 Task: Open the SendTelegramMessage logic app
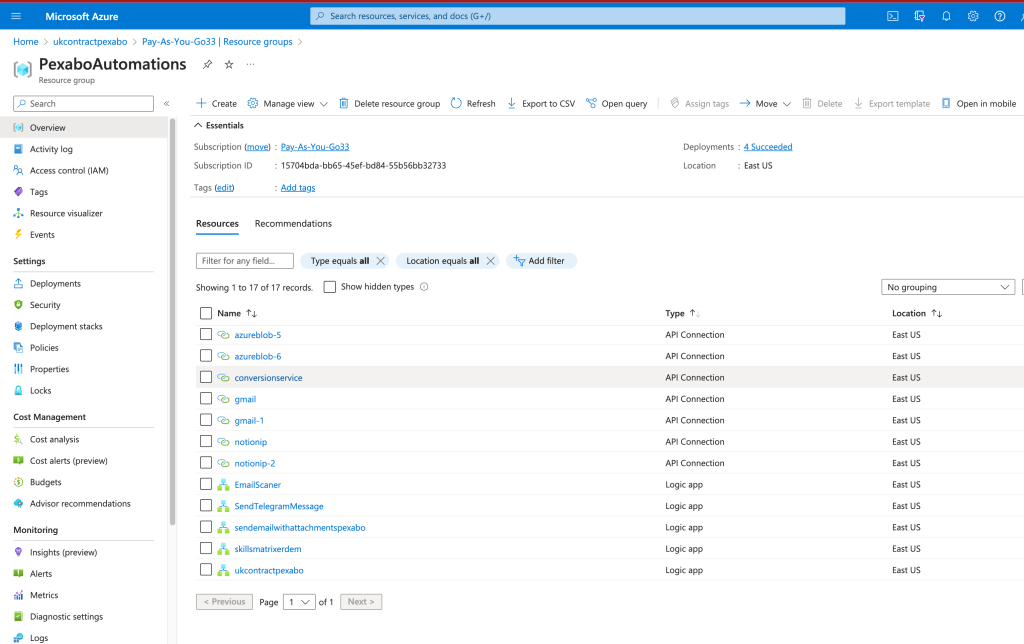[x=279, y=506]
